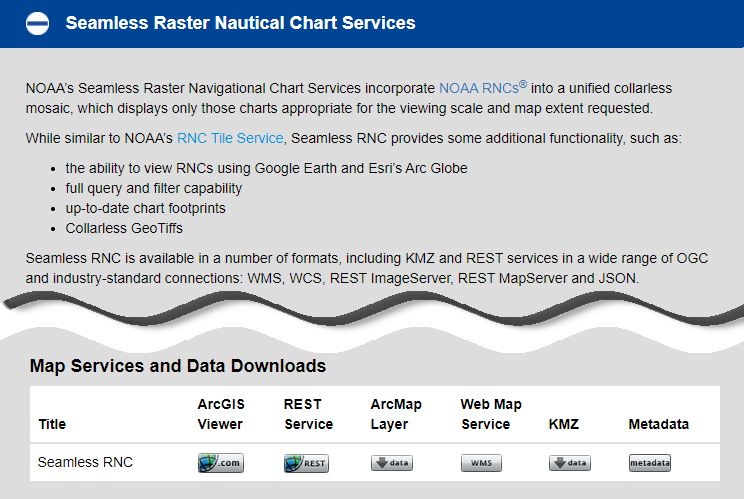Click the Metadata column header
Screen dimensions: 744x499
click(659, 424)
